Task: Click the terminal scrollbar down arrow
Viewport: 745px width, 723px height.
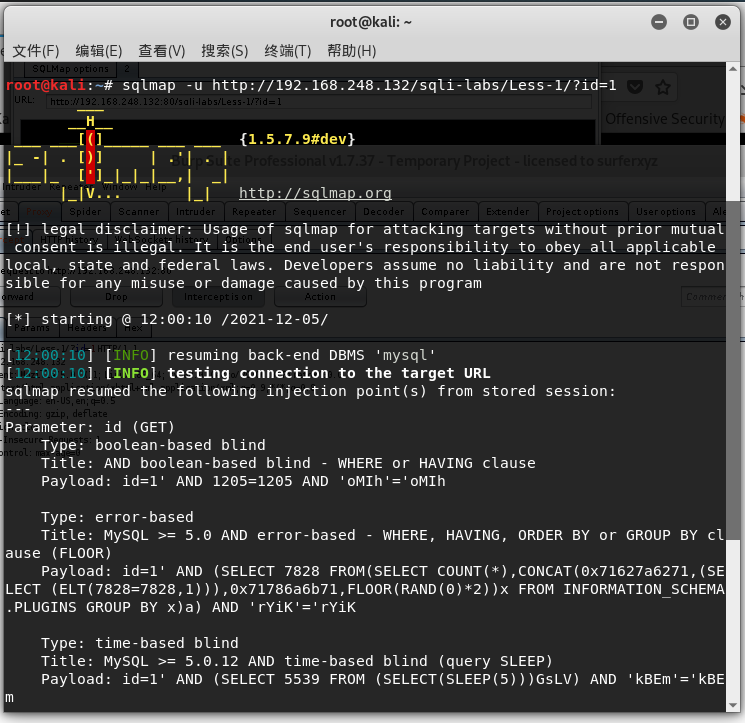Action: pos(733,705)
